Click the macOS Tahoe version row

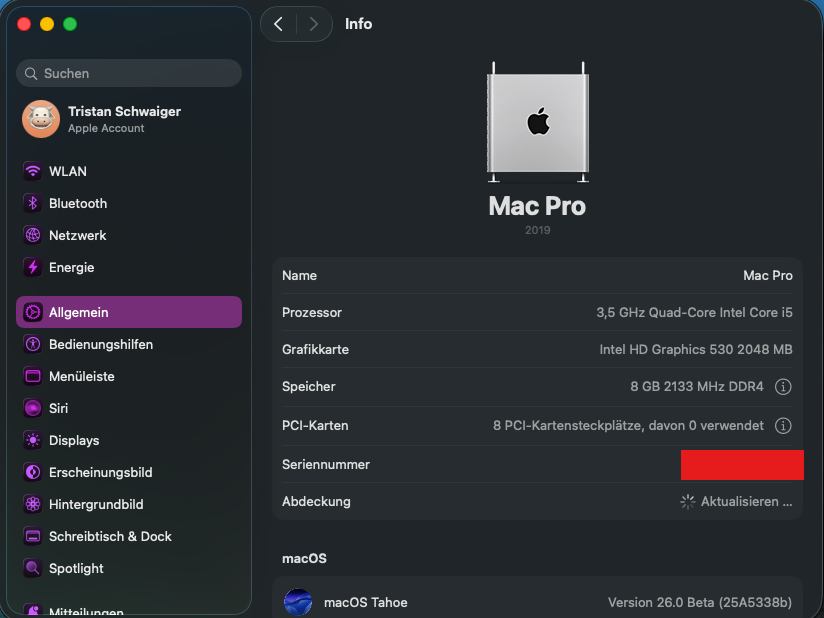[x=537, y=602]
